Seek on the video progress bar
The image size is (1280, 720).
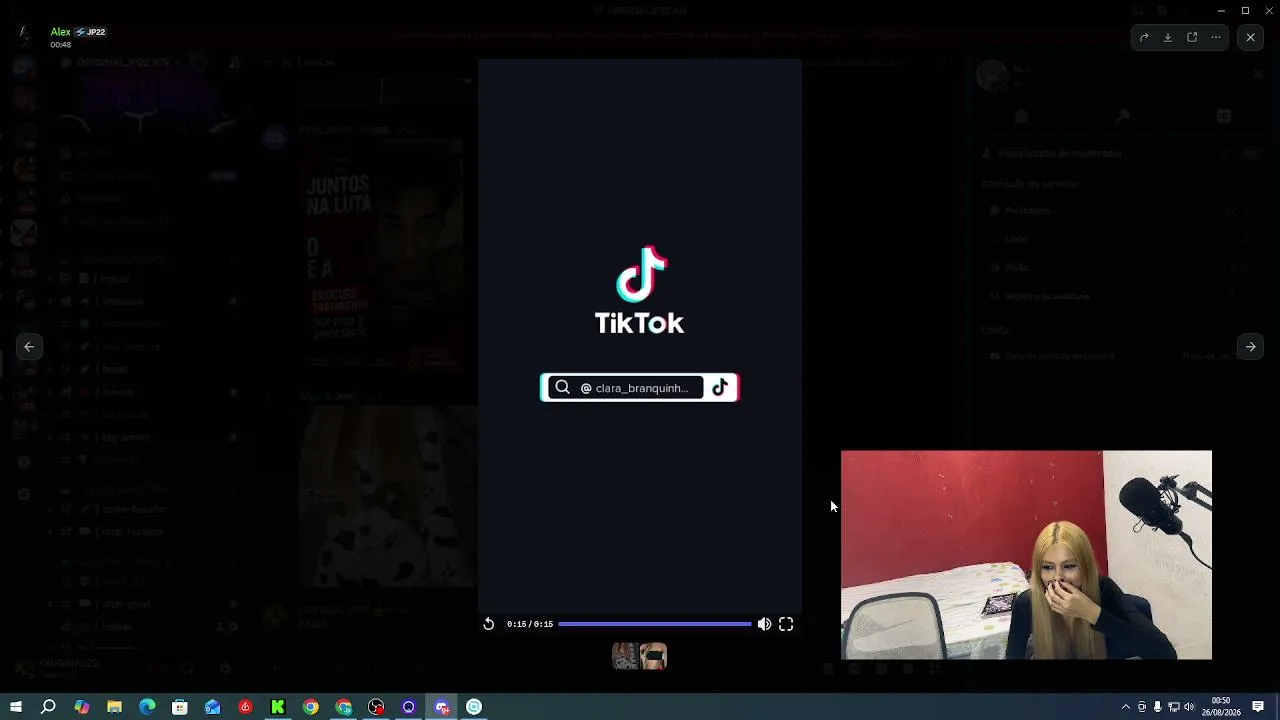point(655,624)
